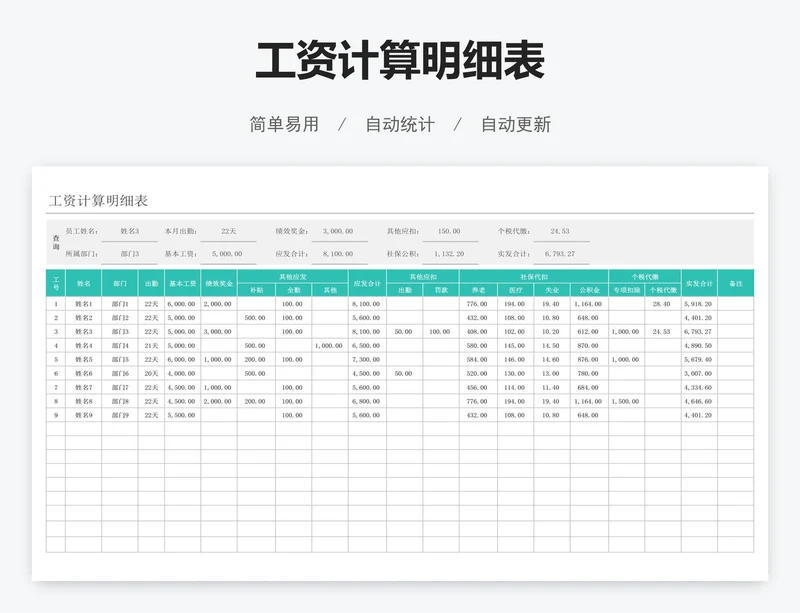Viewport: 800px width, 613px height.
Task: Select the 4,646.60 实发合计 cell
Action: (698, 402)
